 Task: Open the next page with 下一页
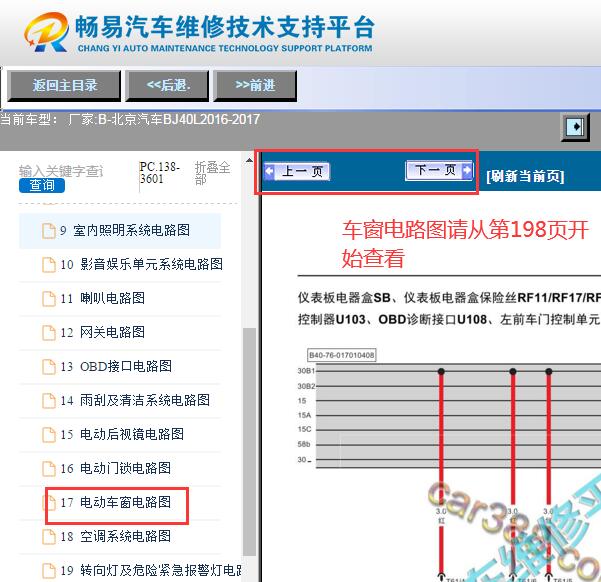[439, 170]
